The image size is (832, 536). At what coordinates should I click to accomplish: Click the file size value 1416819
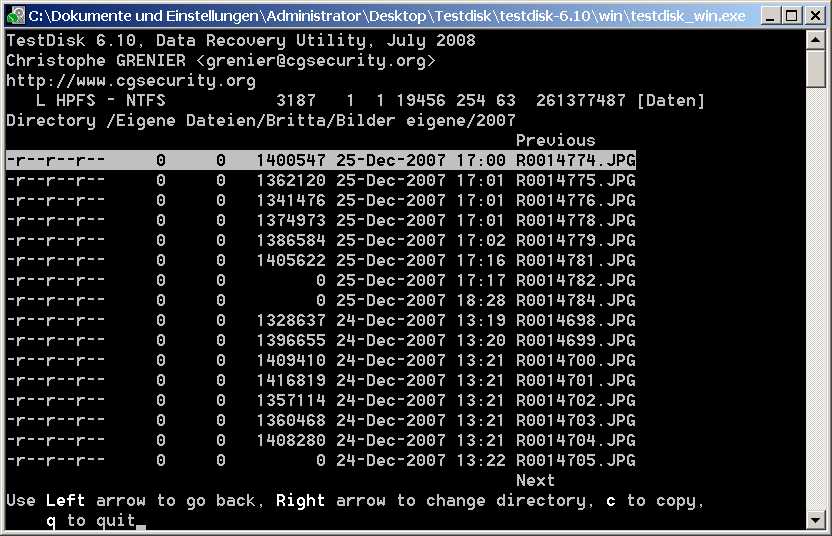291,381
